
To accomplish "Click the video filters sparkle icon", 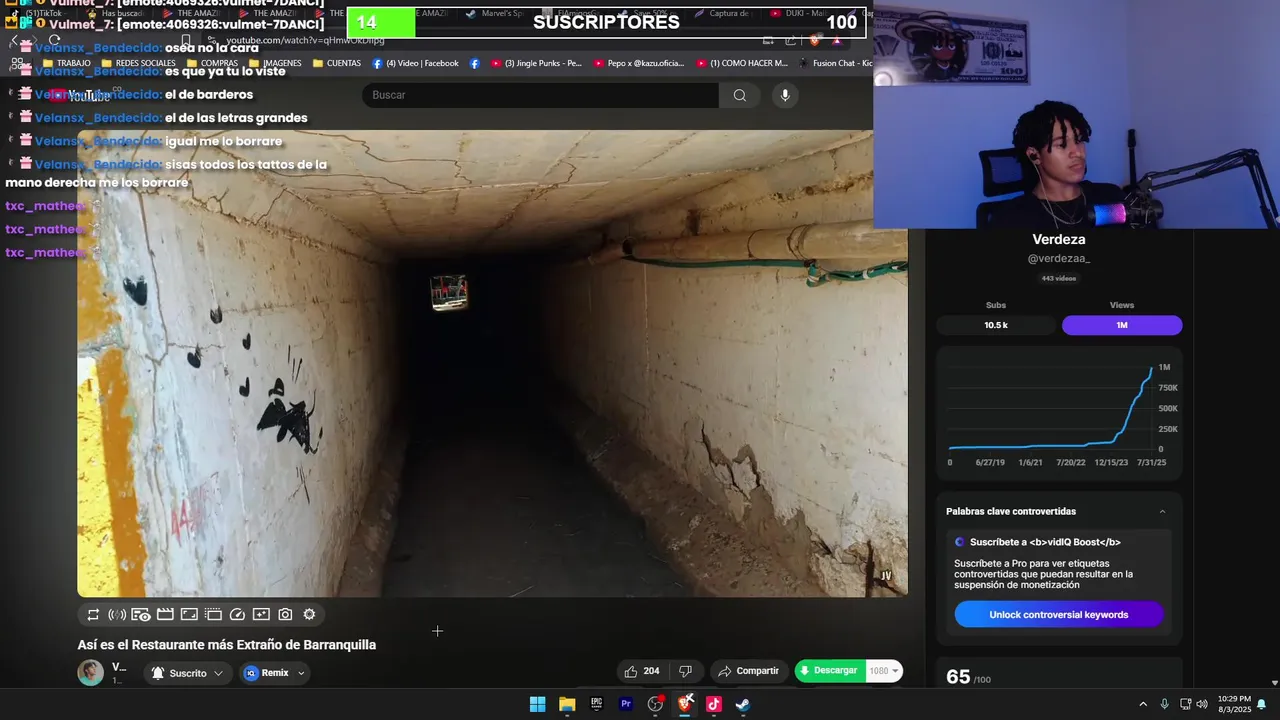I will tap(261, 615).
